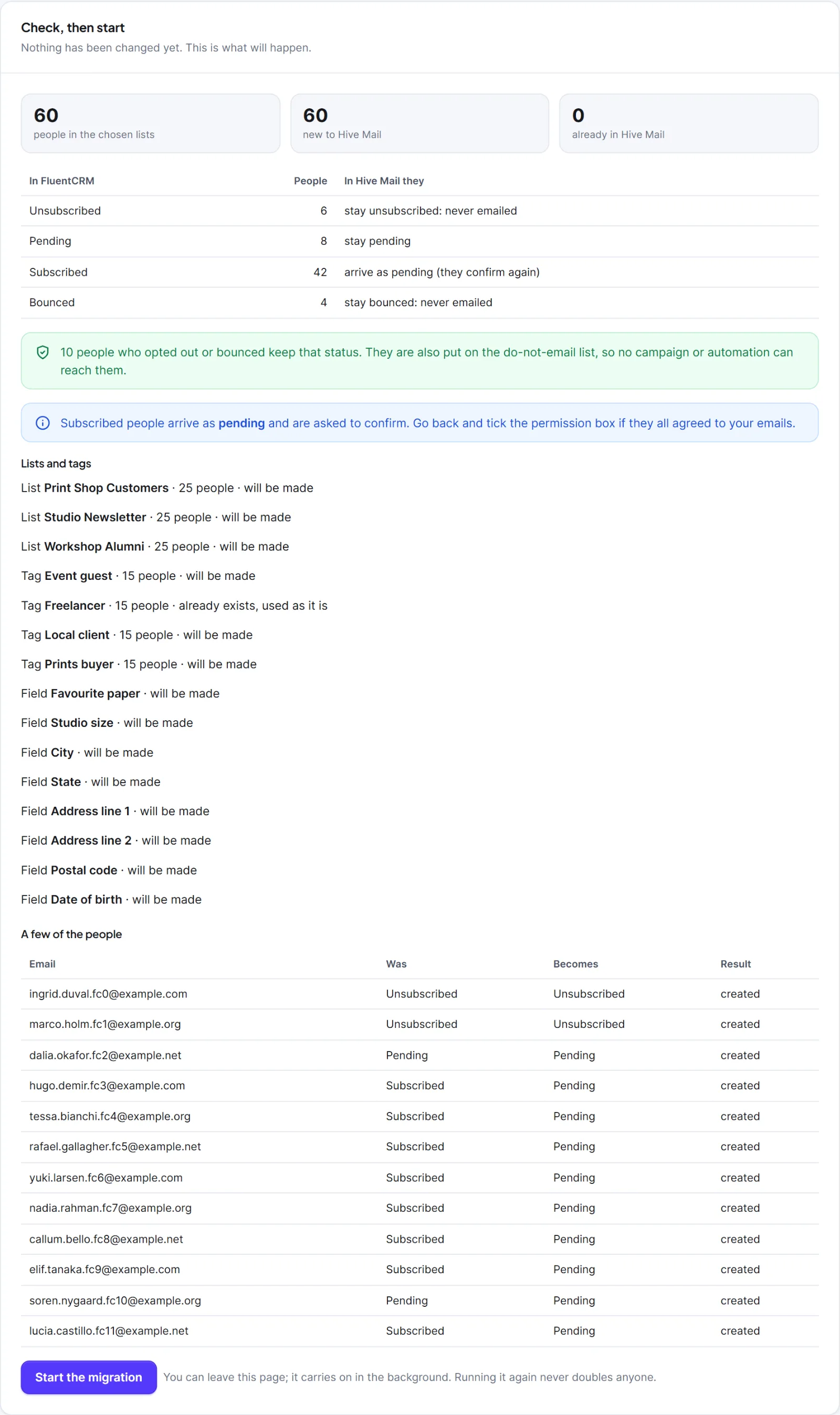Select the Prints buyer tag line

point(139,664)
